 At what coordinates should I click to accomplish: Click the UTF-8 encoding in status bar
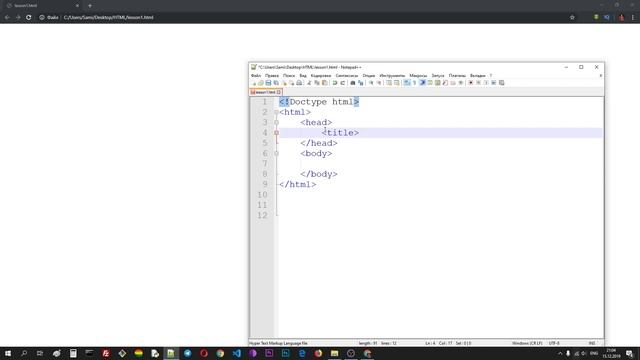tap(554, 343)
